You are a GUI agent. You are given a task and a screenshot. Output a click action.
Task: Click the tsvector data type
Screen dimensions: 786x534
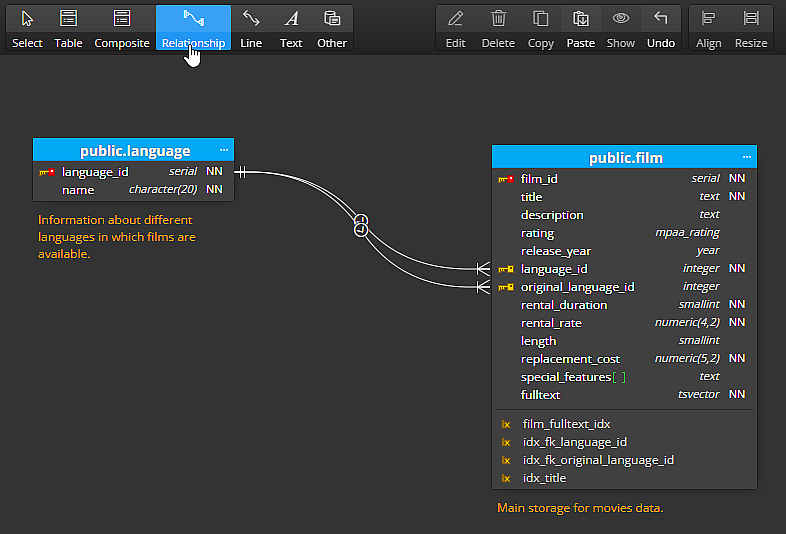coord(699,395)
